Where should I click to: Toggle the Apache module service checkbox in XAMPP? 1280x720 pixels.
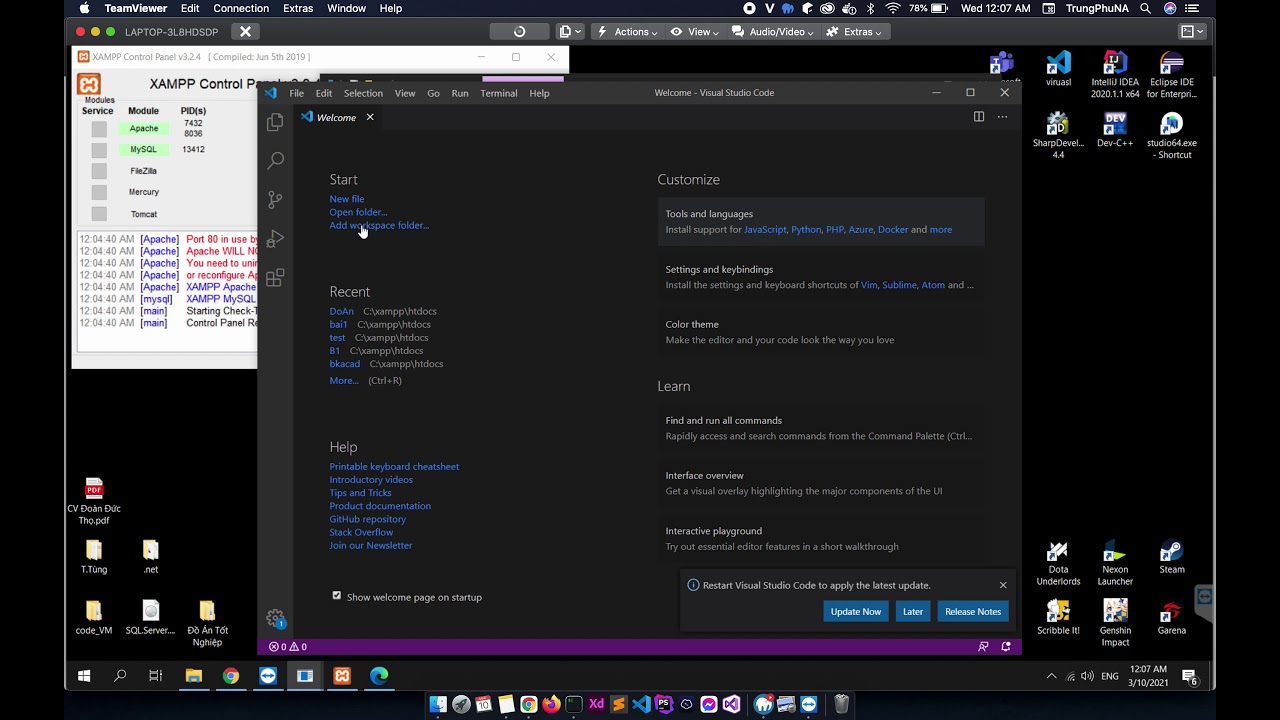coord(99,129)
